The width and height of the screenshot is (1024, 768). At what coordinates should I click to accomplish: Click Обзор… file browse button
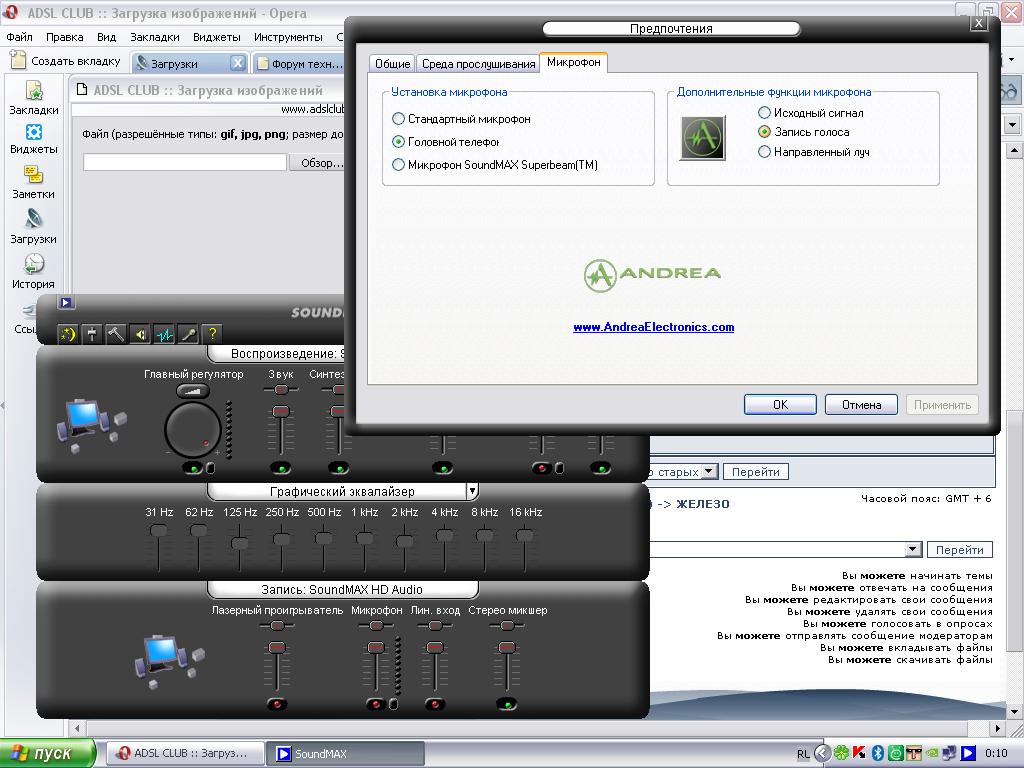click(x=319, y=163)
